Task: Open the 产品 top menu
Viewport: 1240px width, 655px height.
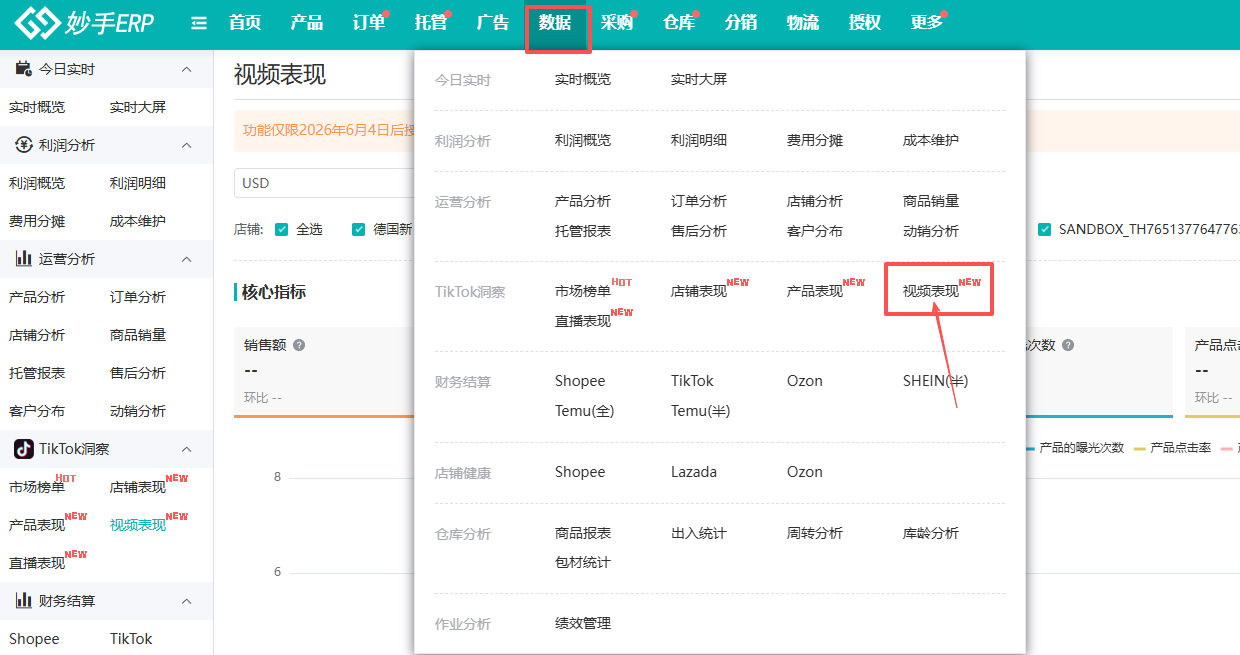Action: click(307, 22)
